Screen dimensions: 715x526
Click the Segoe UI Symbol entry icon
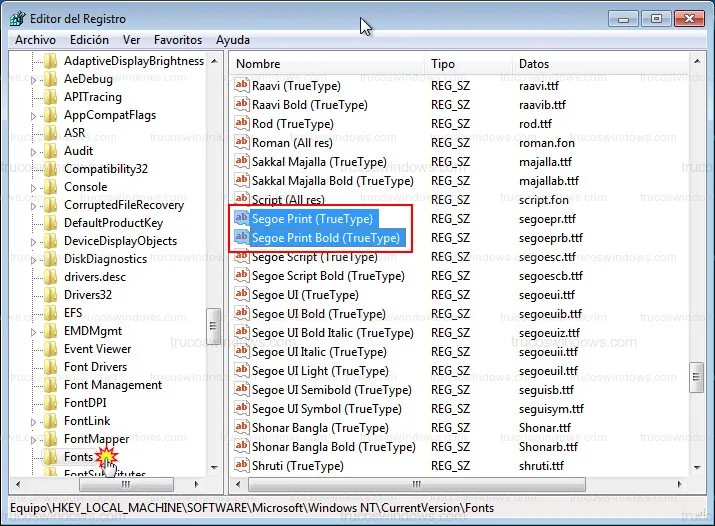241,409
